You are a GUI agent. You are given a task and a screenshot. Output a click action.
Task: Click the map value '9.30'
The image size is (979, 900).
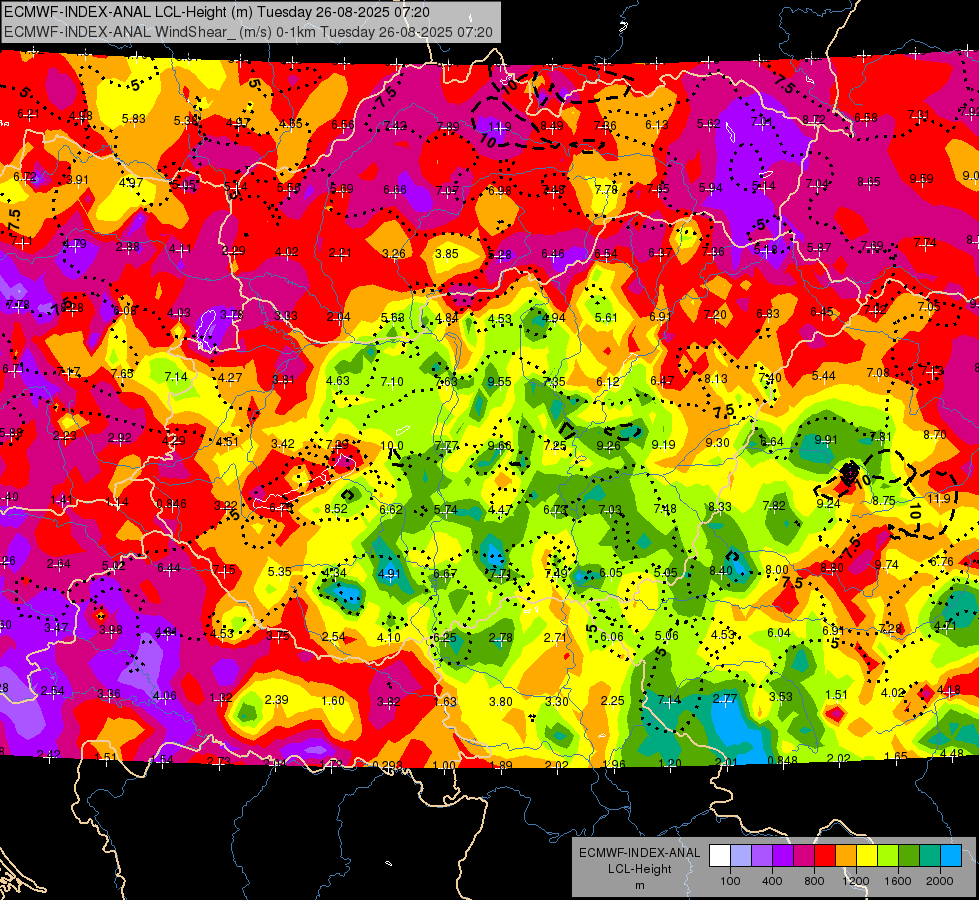pyautogui.click(x=717, y=442)
